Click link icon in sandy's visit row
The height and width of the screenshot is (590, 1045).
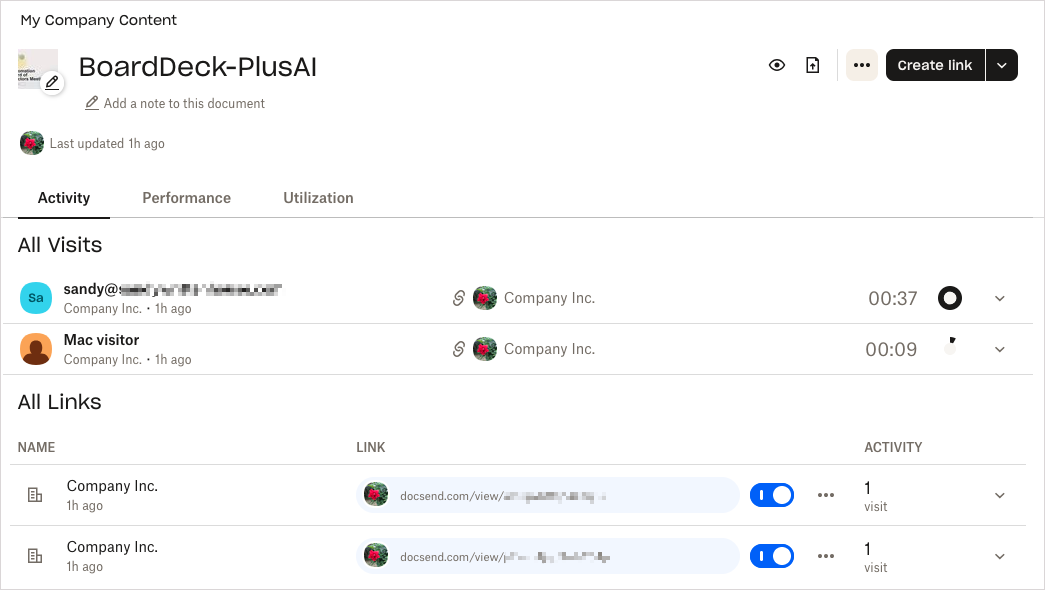(459, 298)
